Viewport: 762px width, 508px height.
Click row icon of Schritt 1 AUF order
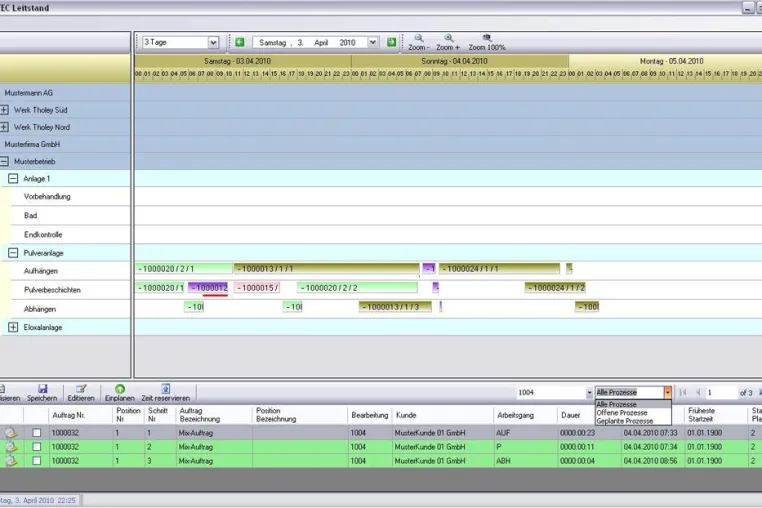coord(11,432)
